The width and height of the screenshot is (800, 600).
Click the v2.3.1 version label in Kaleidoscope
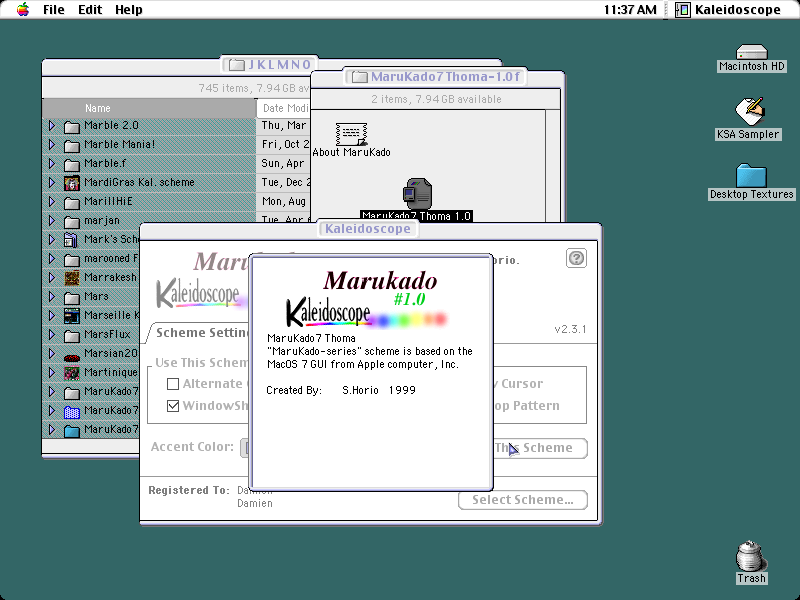click(570, 329)
